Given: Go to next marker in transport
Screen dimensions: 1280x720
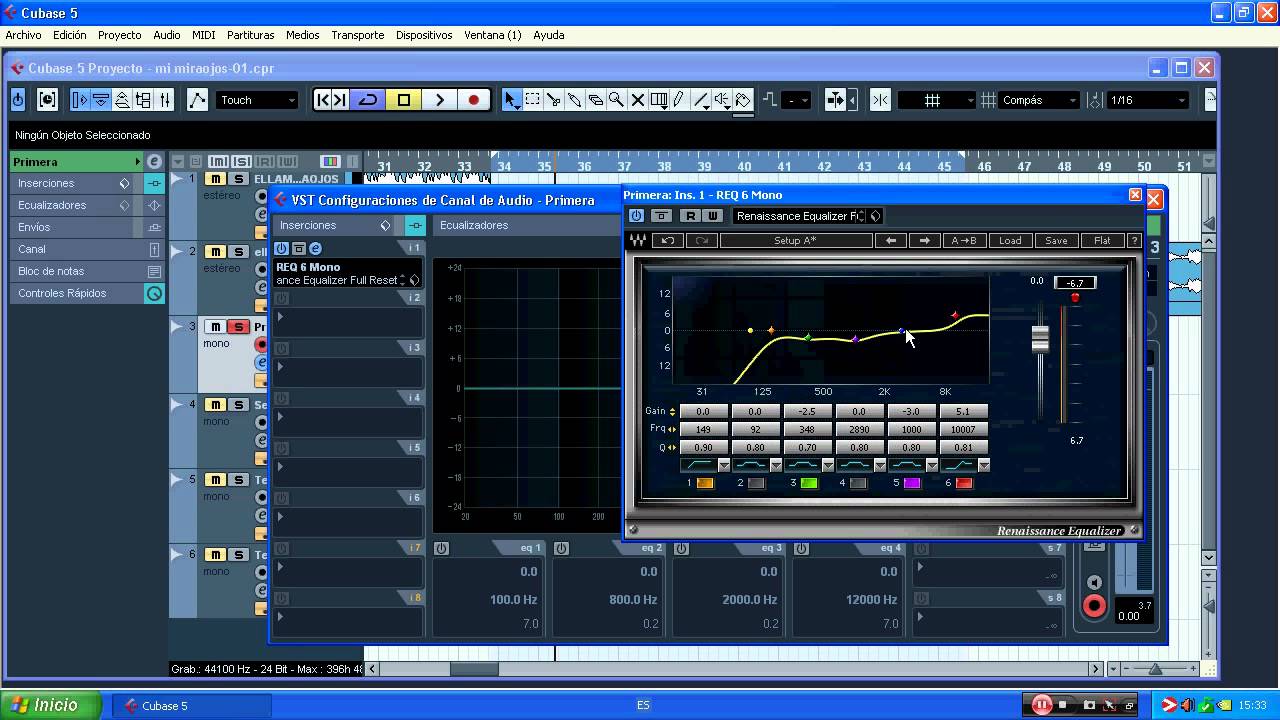Looking at the screenshot, I should (x=340, y=99).
